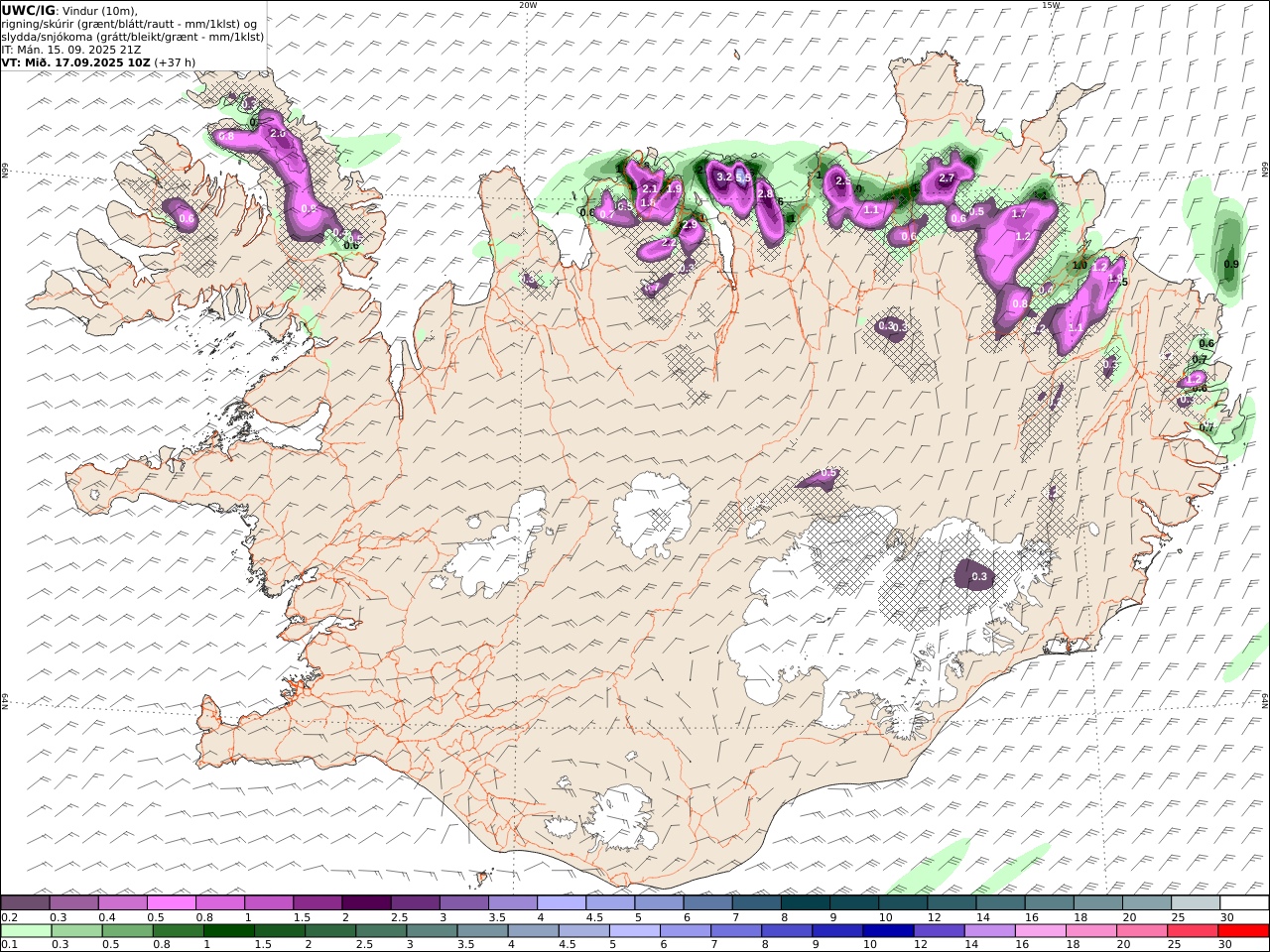1270x952 pixels.
Task: Select the 'Vindur (10m)' heading text
Action: (100, 10)
